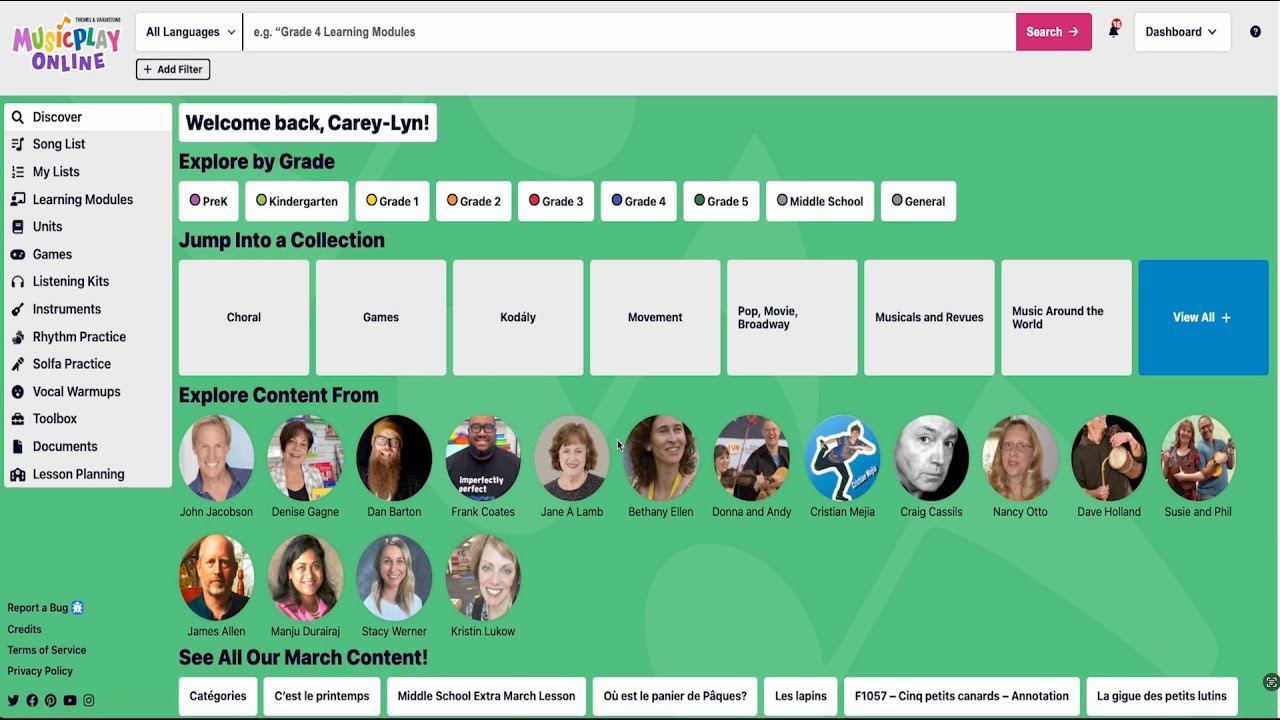Viewport: 1280px width, 720px height.
Task: Open the YouTube social icon
Action: tap(70, 701)
